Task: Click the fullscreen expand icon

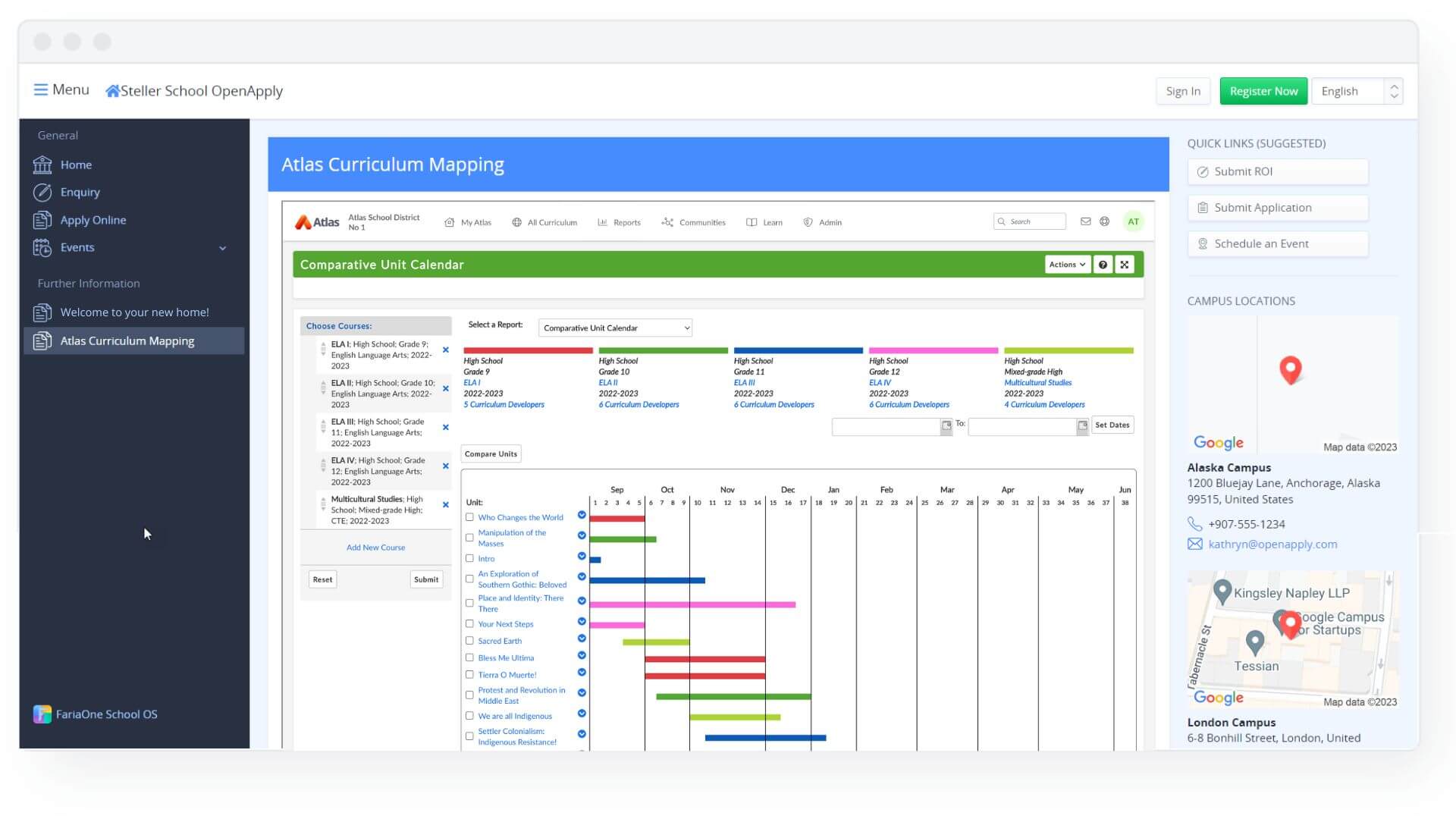Action: click(1125, 265)
